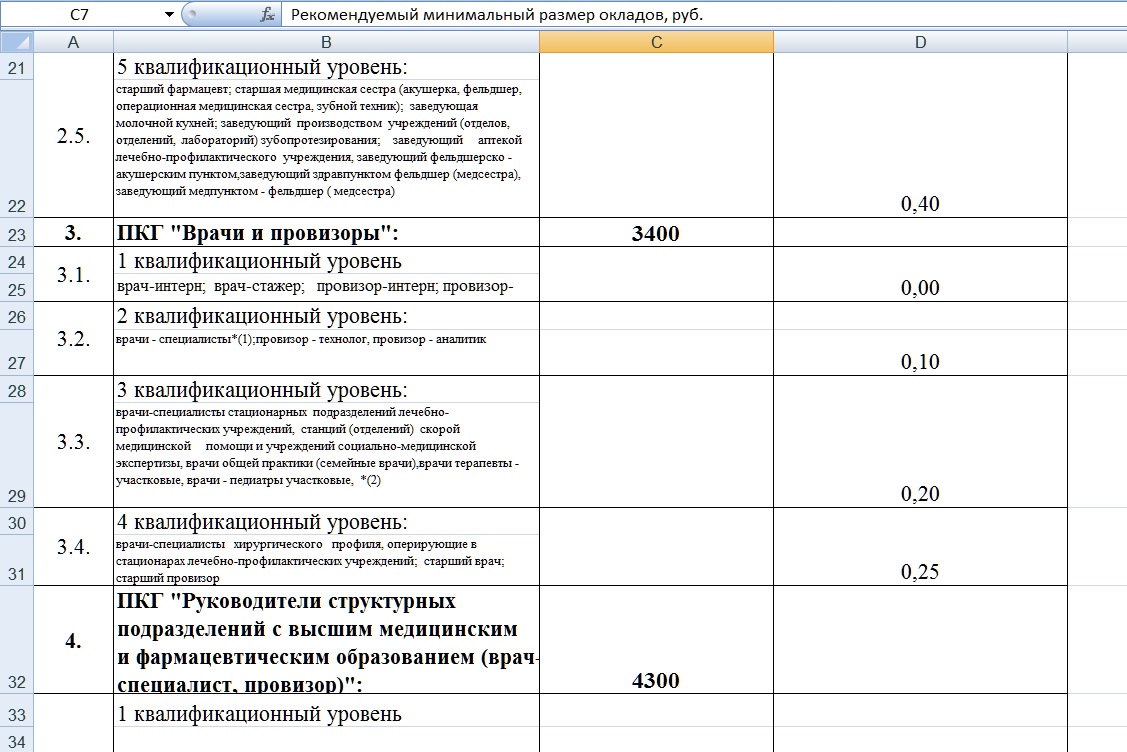Viewport: 1127px width, 752px height.
Task: Click the value 3400 in column C
Action: pos(656,233)
